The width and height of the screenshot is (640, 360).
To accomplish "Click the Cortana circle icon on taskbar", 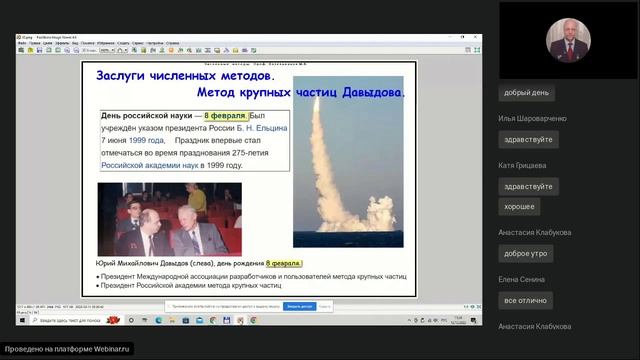I will coord(131,320).
